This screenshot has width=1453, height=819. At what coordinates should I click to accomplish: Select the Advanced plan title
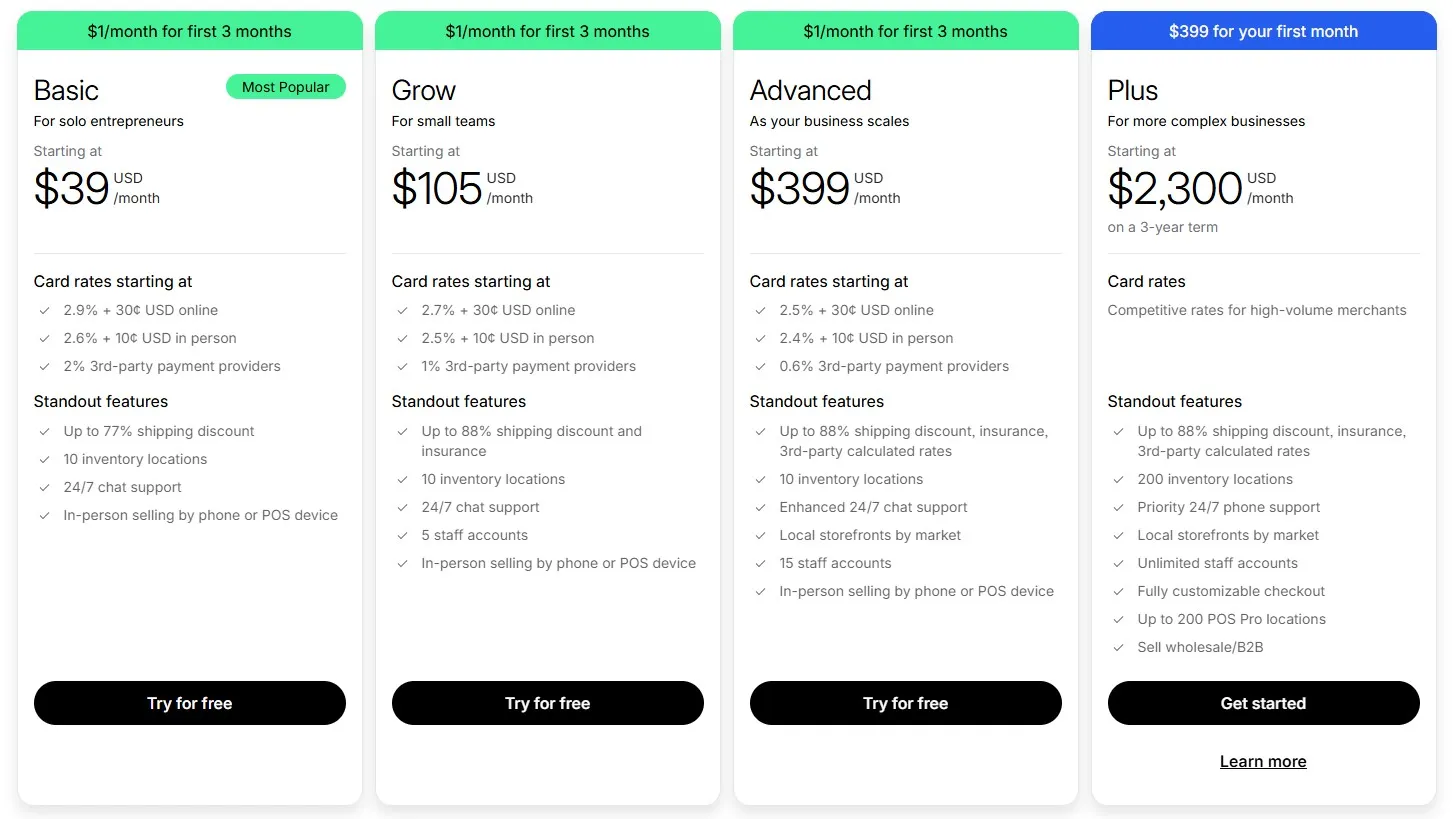tap(810, 91)
